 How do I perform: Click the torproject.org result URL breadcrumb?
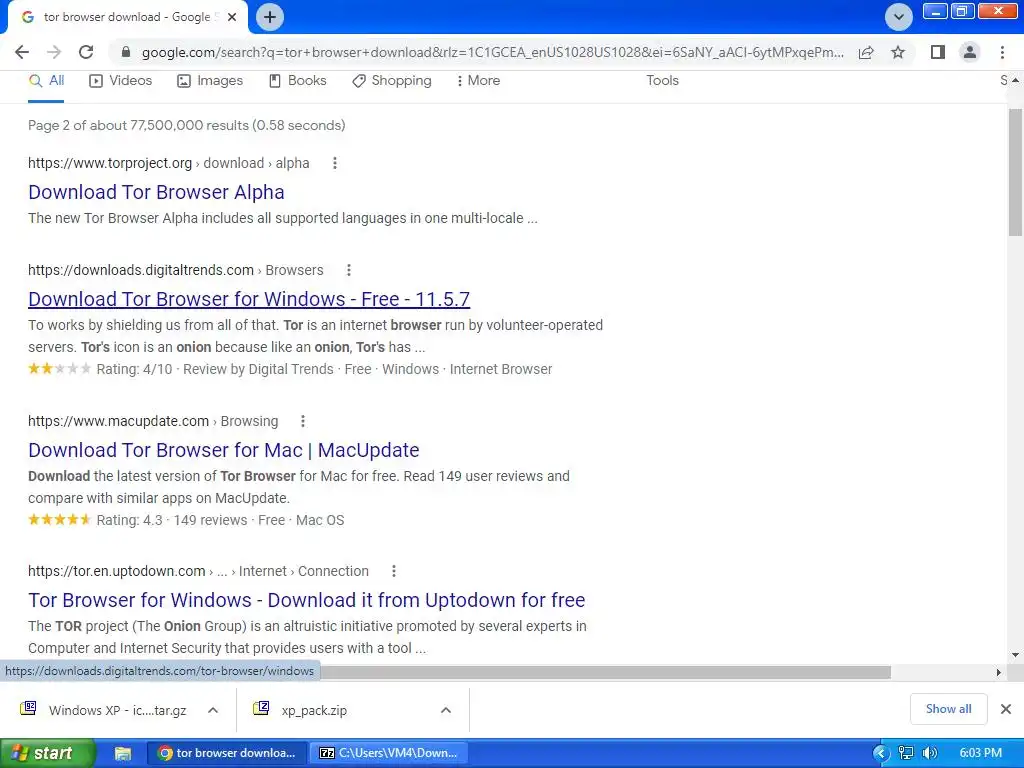point(168,163)
